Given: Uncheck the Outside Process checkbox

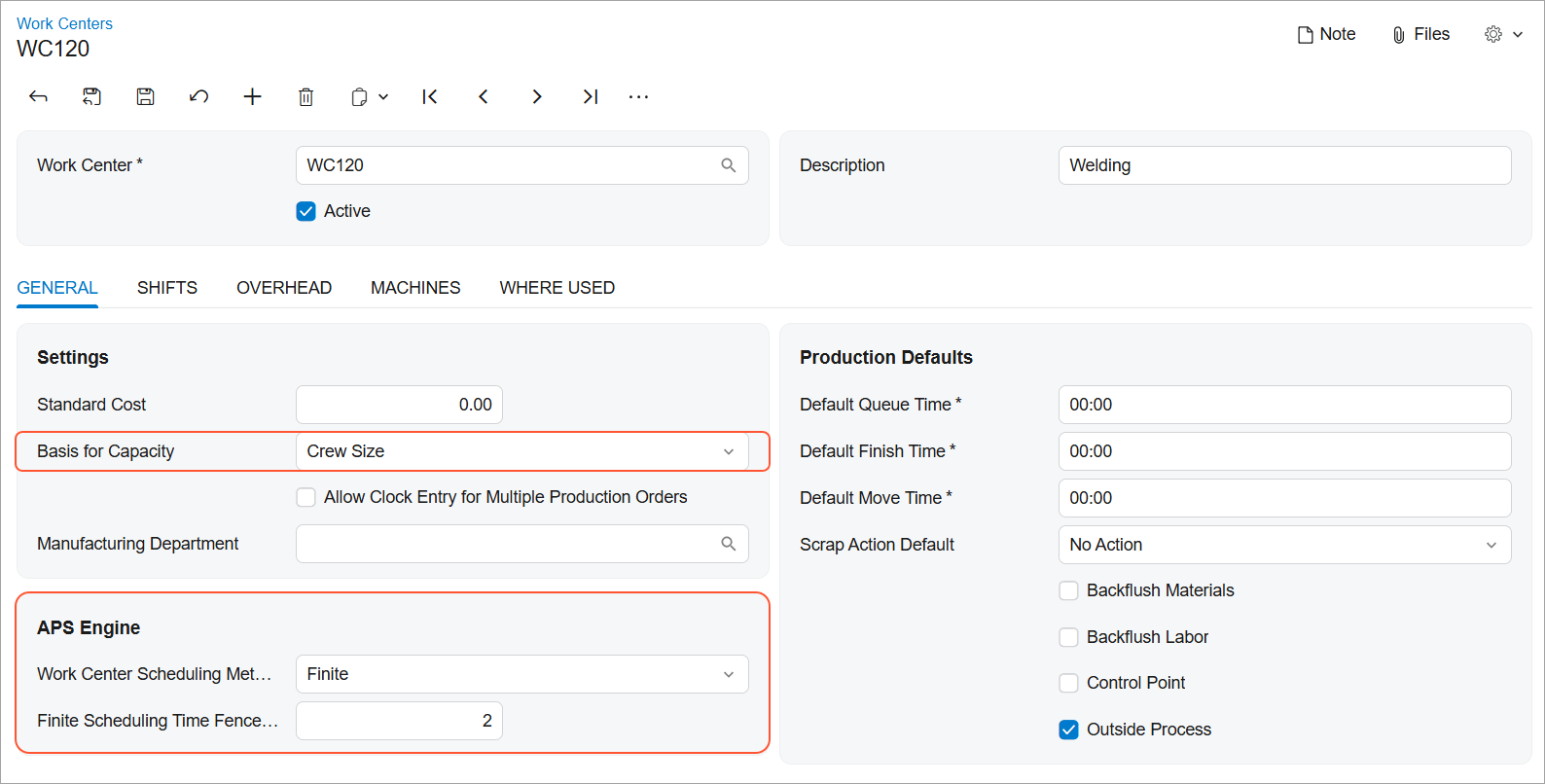Looking at the screenshot, I should coord(1069,730).
